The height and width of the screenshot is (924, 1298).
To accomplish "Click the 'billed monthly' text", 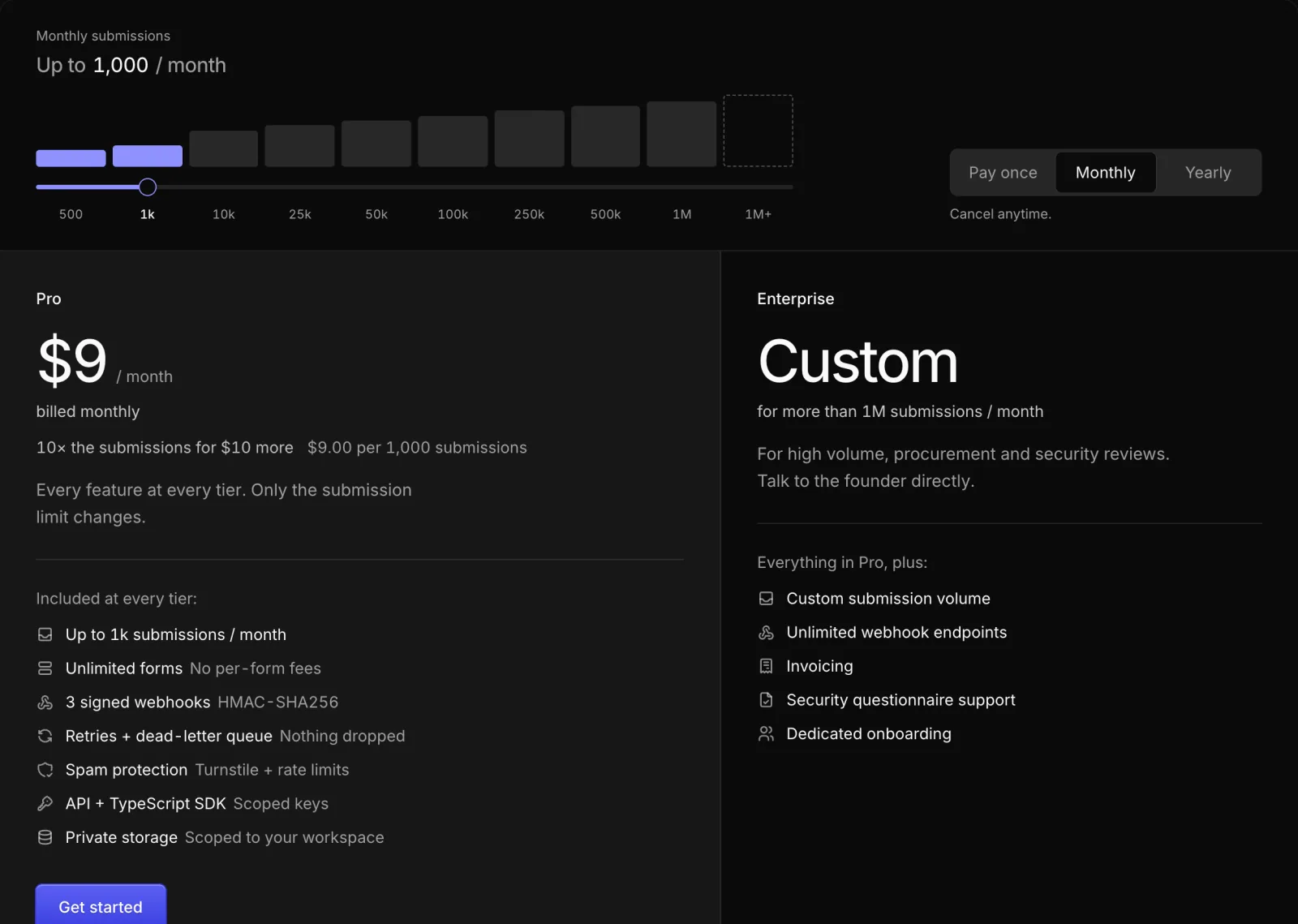I will [x=88, y=411].
